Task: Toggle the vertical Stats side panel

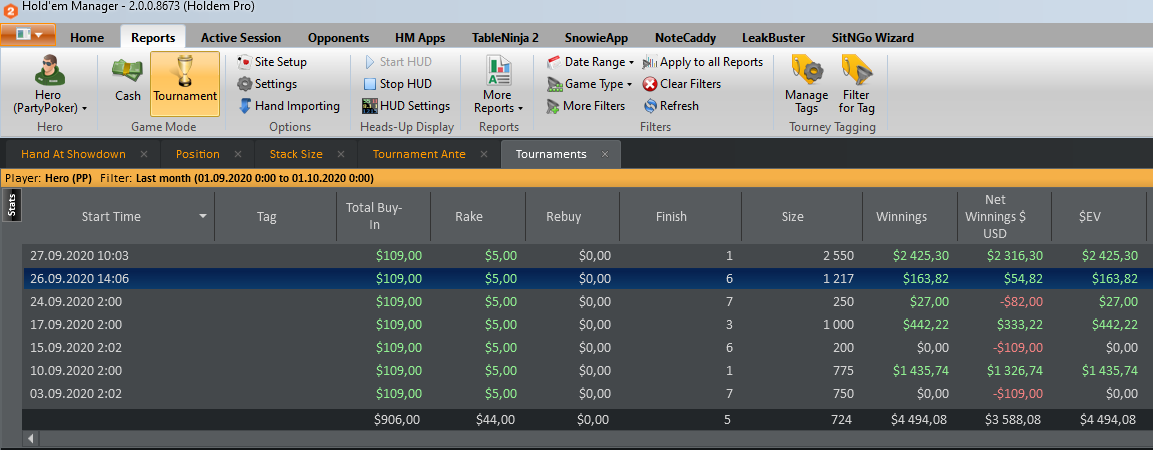Action: click(x=12, y=204)
